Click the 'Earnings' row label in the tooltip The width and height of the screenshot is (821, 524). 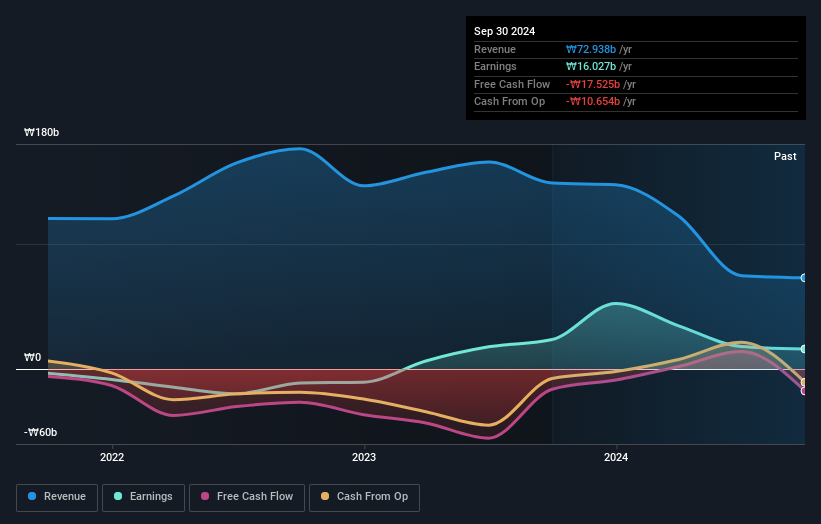coord(495,66)
